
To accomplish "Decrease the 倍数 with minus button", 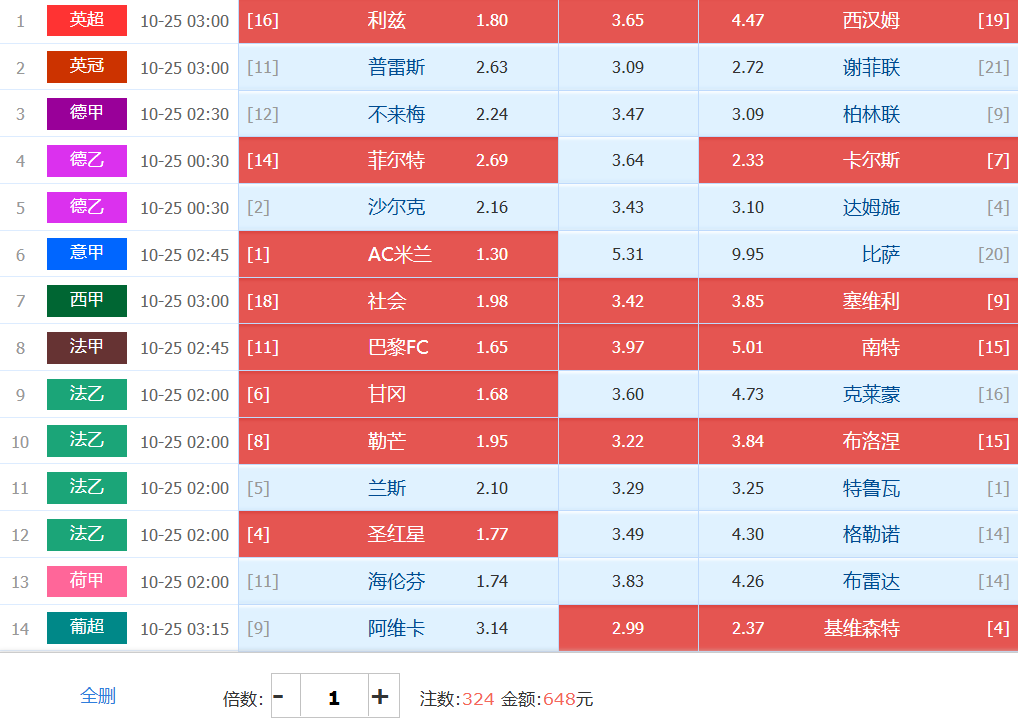I will [x=280, y=696].
